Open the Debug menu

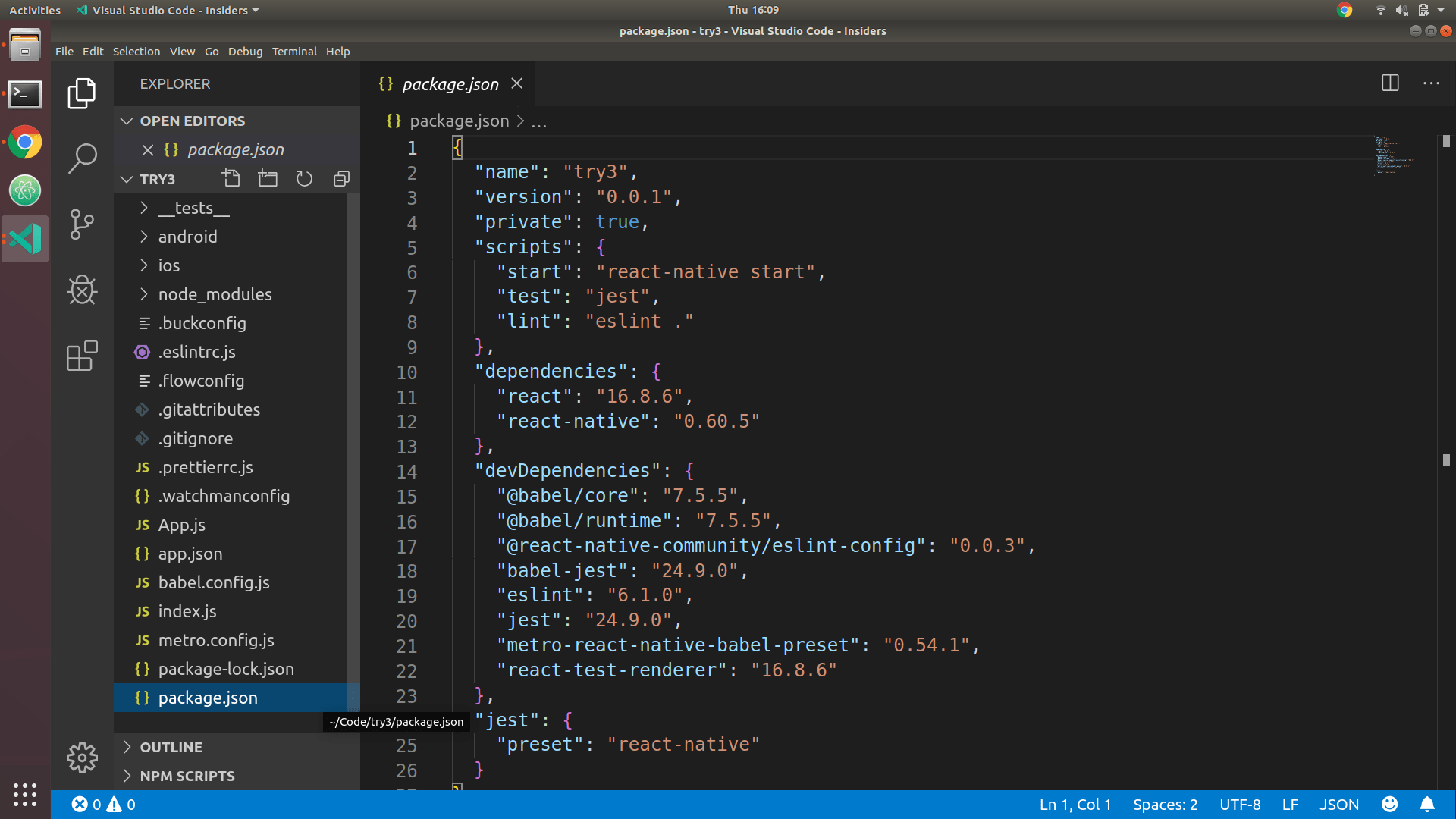pos(246,52)
